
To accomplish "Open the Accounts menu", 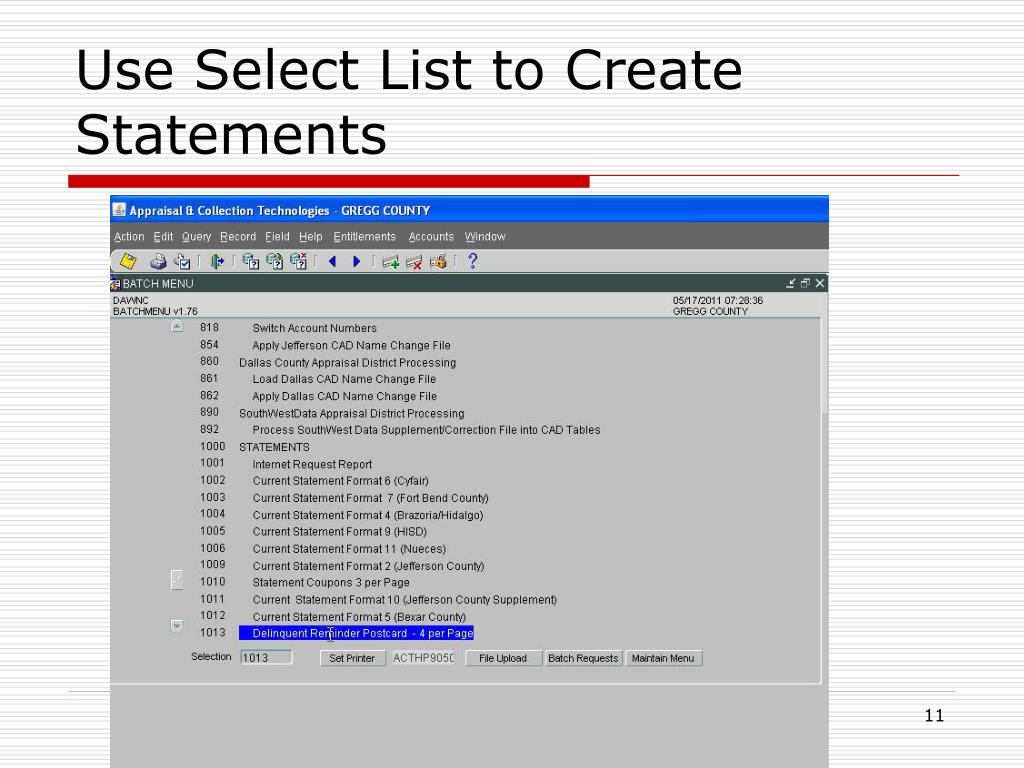I will coord(431,236).
